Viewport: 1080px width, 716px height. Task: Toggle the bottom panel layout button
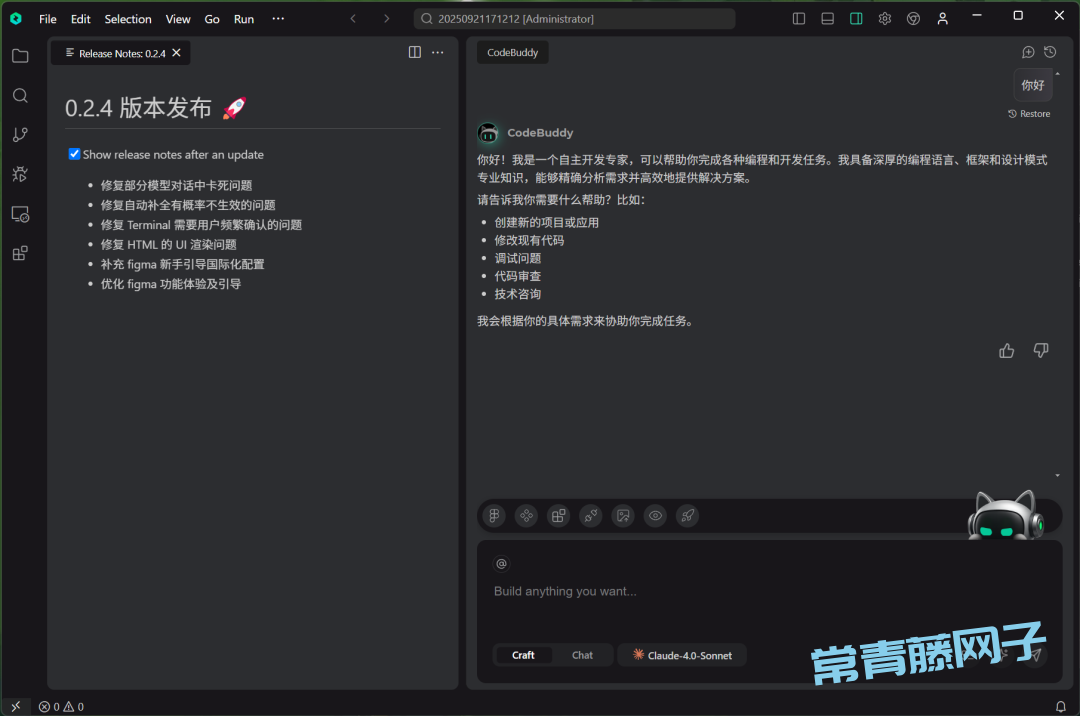[827, 18]
